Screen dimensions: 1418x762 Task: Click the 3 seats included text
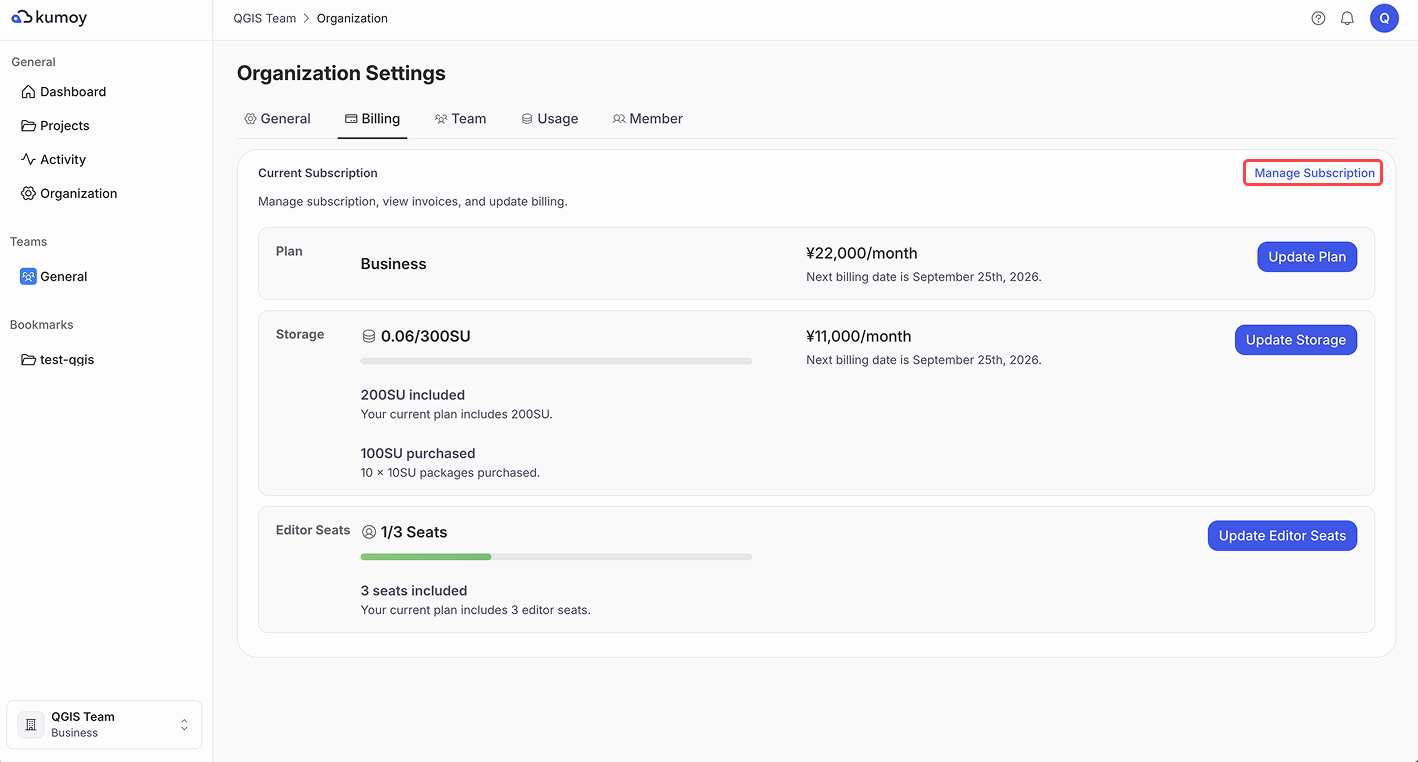point(414,591)
